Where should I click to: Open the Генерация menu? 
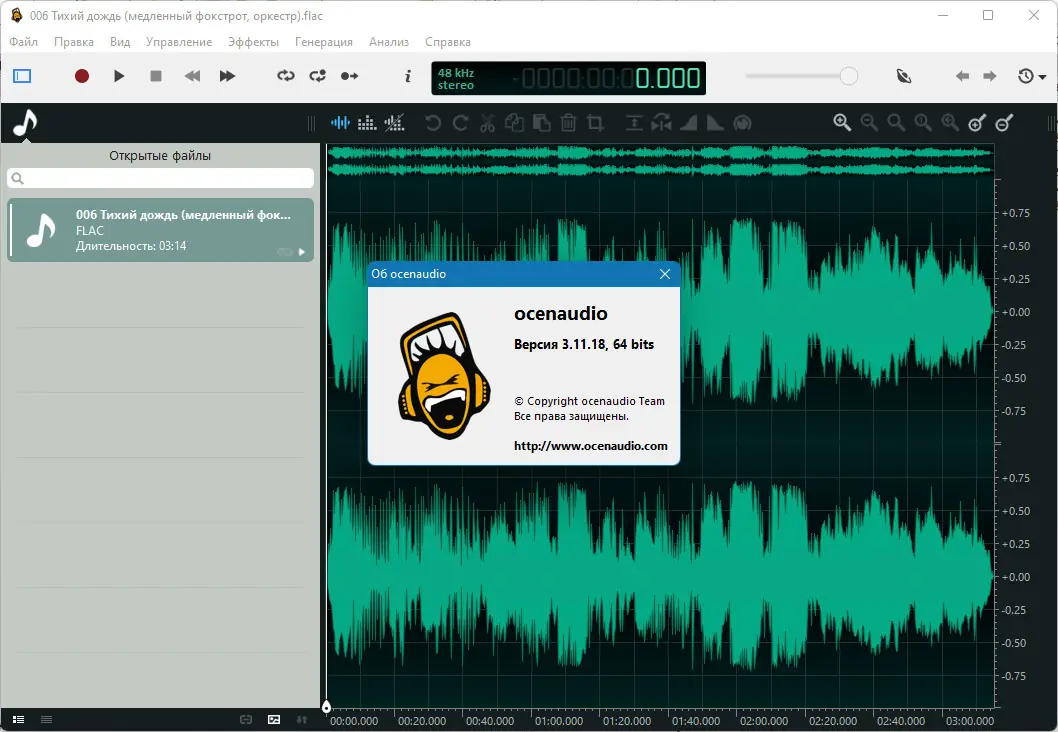[x=324, y=42]
